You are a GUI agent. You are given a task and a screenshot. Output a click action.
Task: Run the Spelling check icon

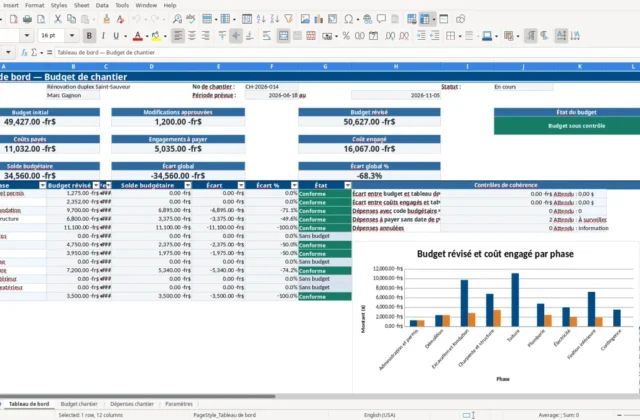191,19
